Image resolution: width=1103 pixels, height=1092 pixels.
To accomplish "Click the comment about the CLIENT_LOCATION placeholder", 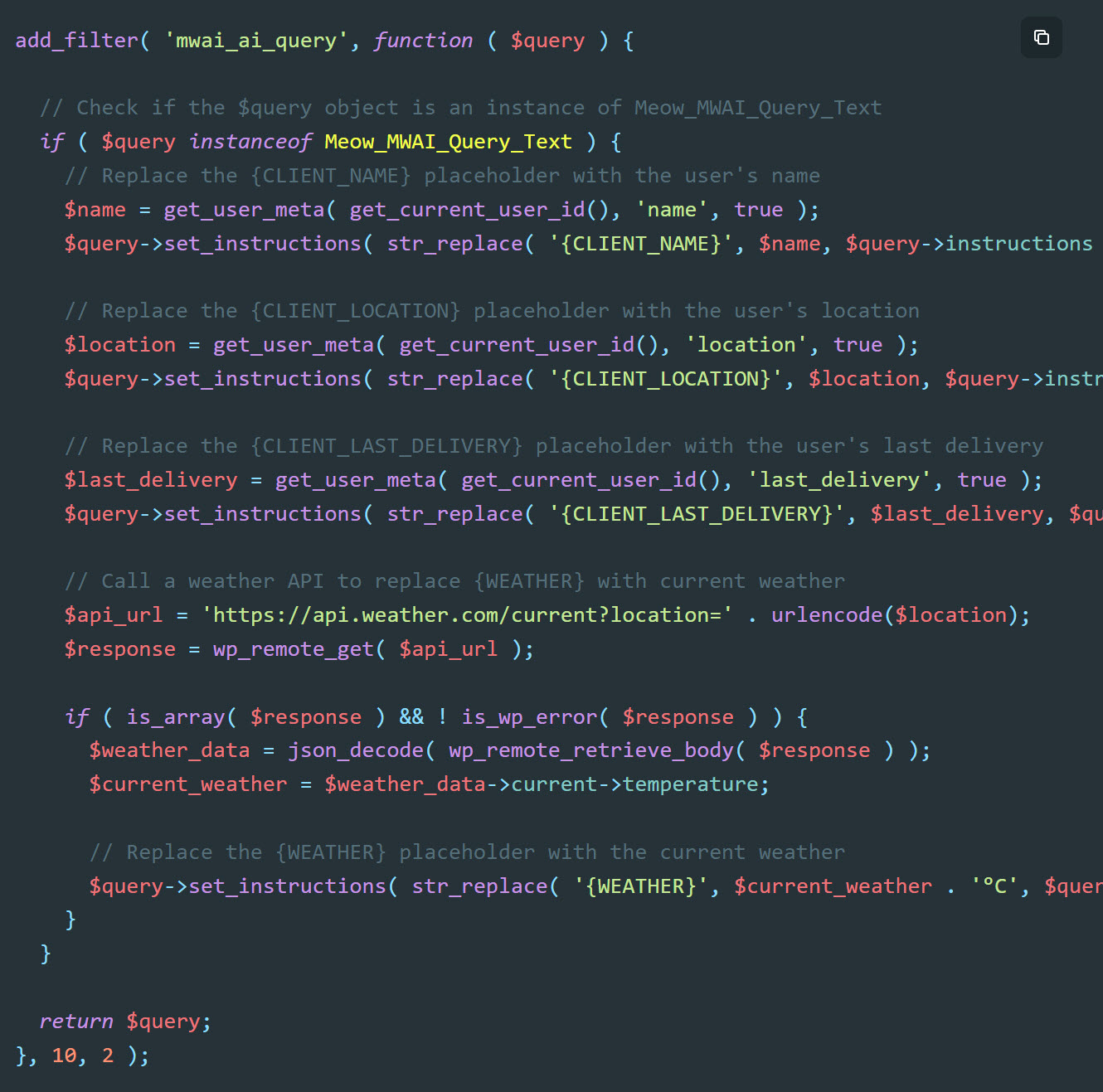I will pyautogui.click(x=492, y=311).
